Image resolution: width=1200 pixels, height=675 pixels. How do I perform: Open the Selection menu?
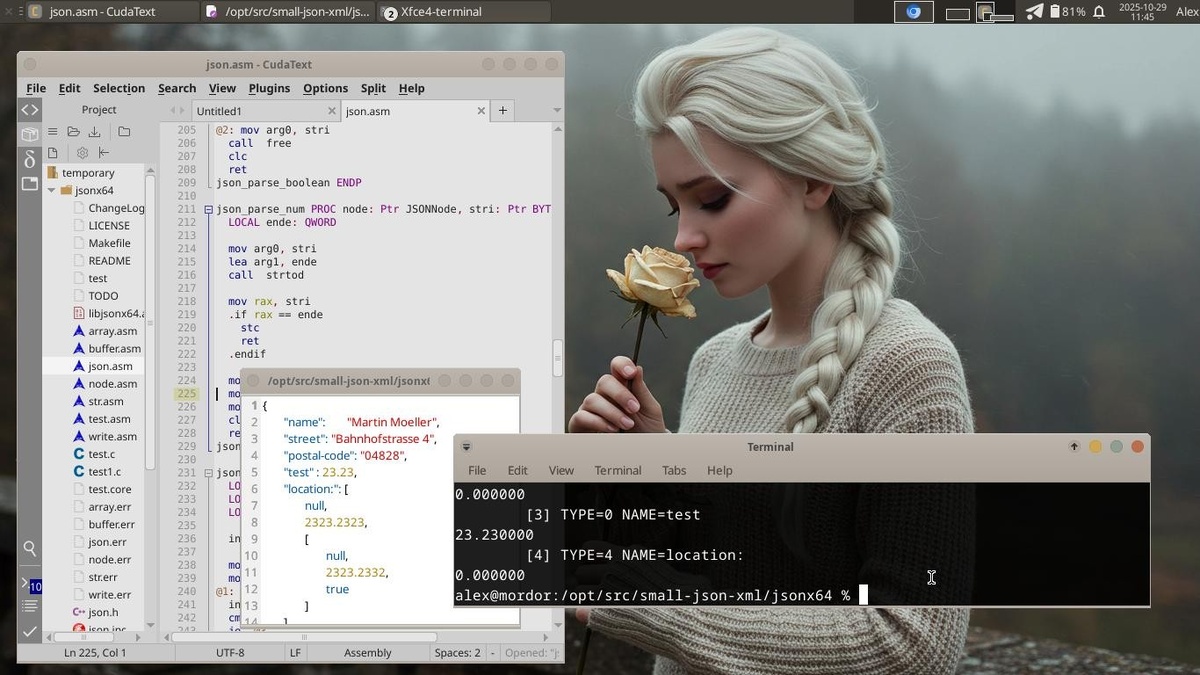119,88
